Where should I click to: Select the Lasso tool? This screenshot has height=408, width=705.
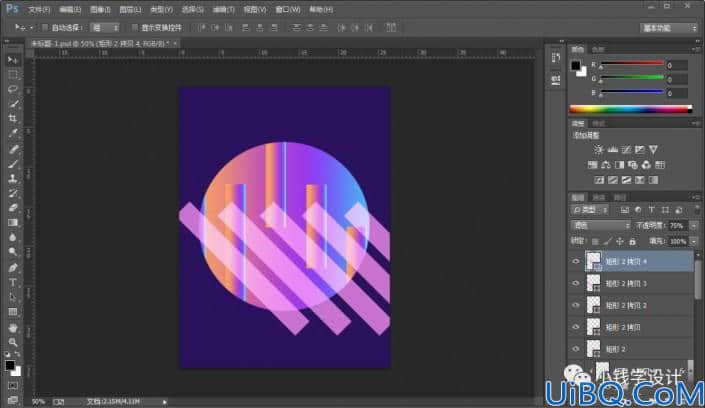13,89
